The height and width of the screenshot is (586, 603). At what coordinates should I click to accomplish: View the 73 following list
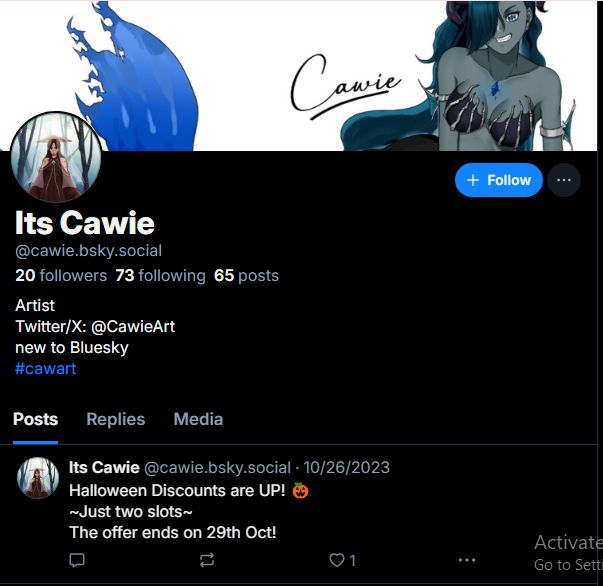(160, 275)
